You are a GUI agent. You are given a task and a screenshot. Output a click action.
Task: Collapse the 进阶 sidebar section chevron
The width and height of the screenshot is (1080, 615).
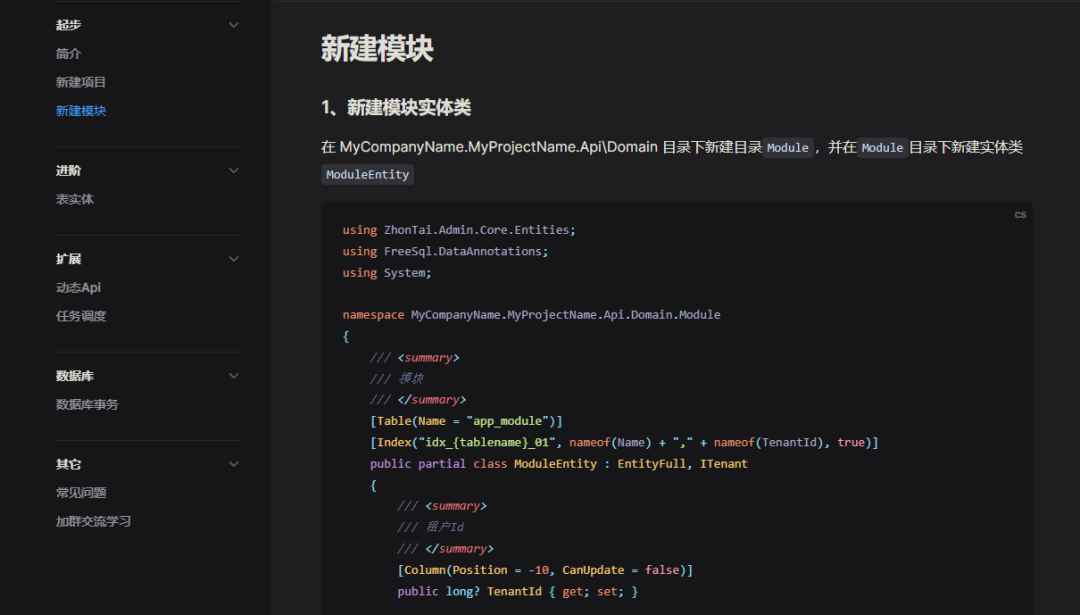click(x=233, y=170)
